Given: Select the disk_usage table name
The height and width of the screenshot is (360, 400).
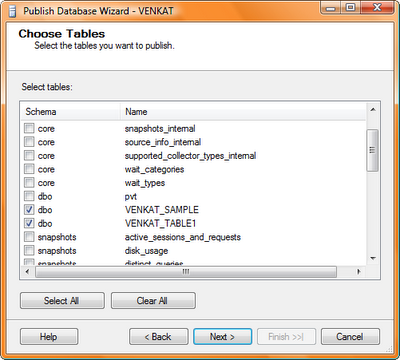Looking at the screenshot, I should tap(146, 251).
